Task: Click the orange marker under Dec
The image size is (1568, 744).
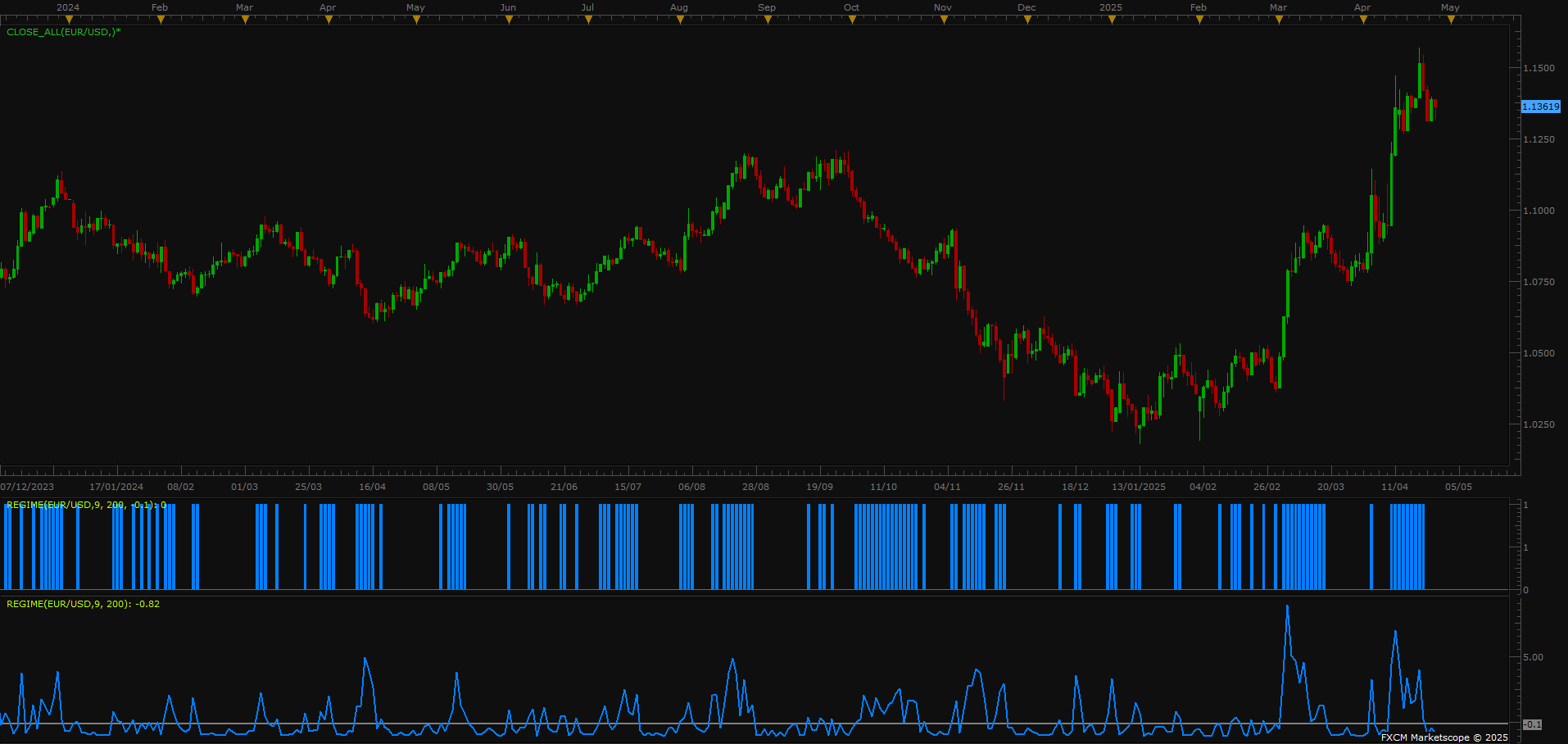Action: pyautogui.click(x=1027, y=20)
